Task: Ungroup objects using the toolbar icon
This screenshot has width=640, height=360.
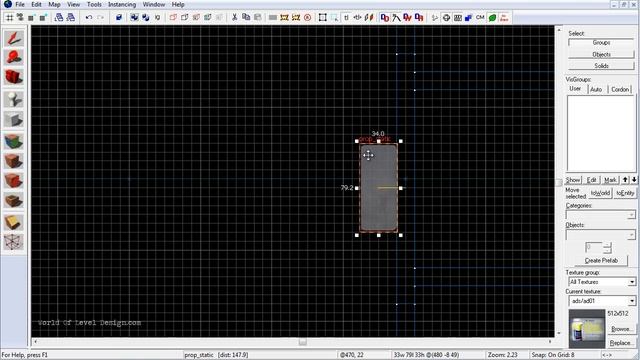Action: tap(146, 18)
